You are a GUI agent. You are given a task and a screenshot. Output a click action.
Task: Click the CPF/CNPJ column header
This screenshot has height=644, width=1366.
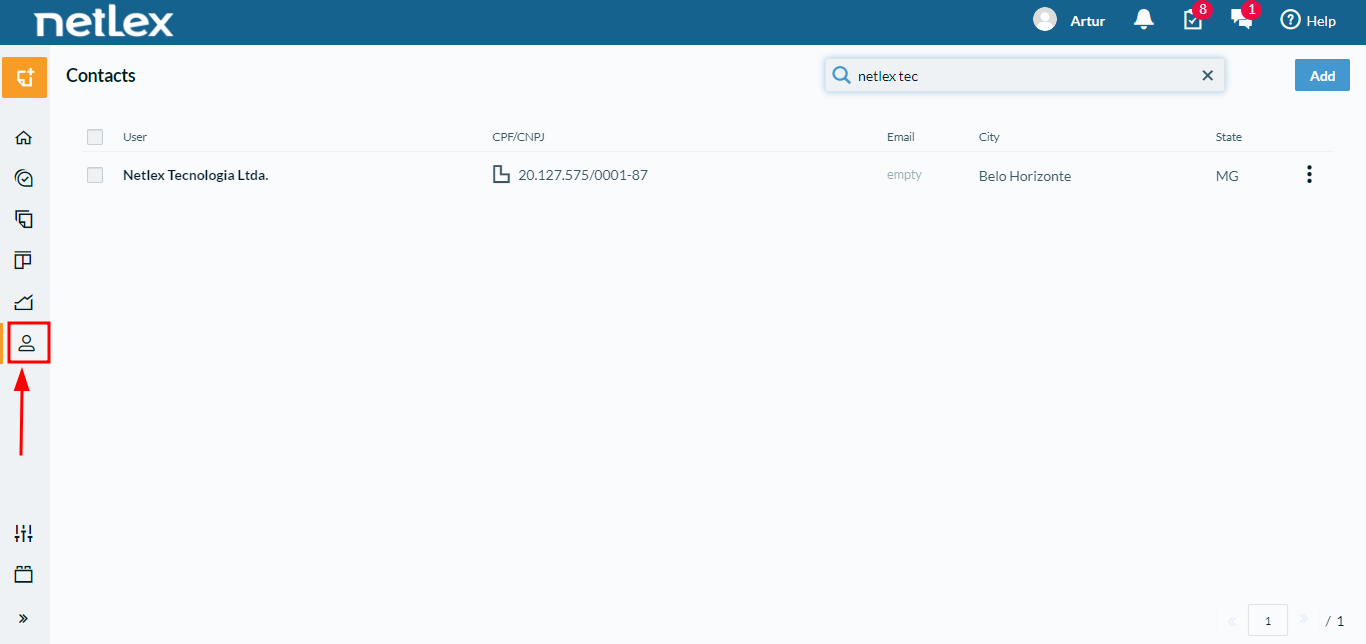[x=518, y=137]
